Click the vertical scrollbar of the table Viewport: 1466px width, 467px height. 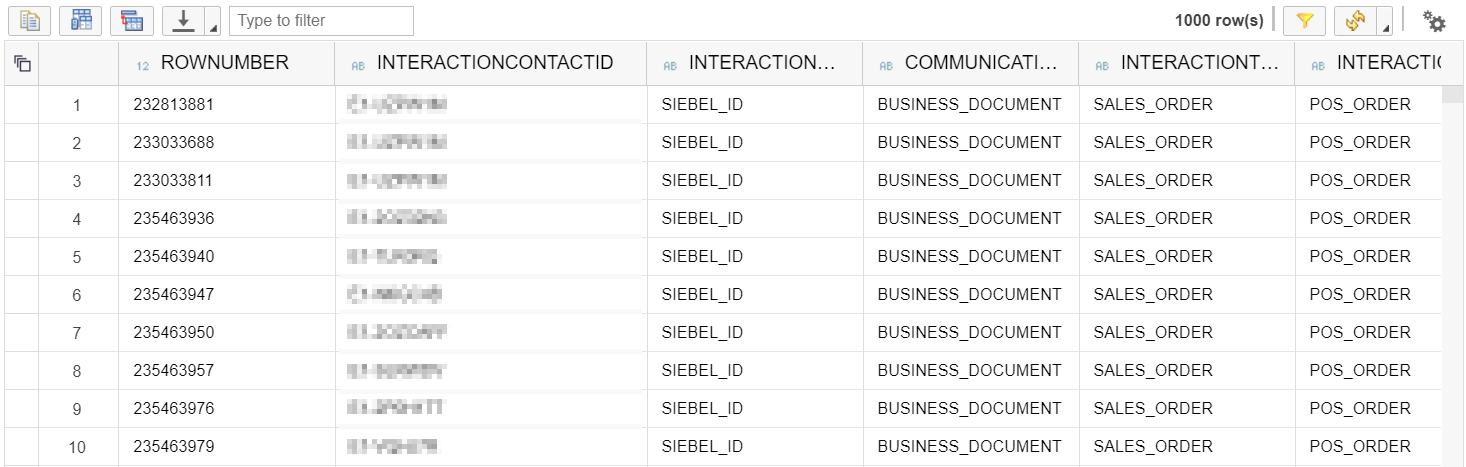(1450, 270)
